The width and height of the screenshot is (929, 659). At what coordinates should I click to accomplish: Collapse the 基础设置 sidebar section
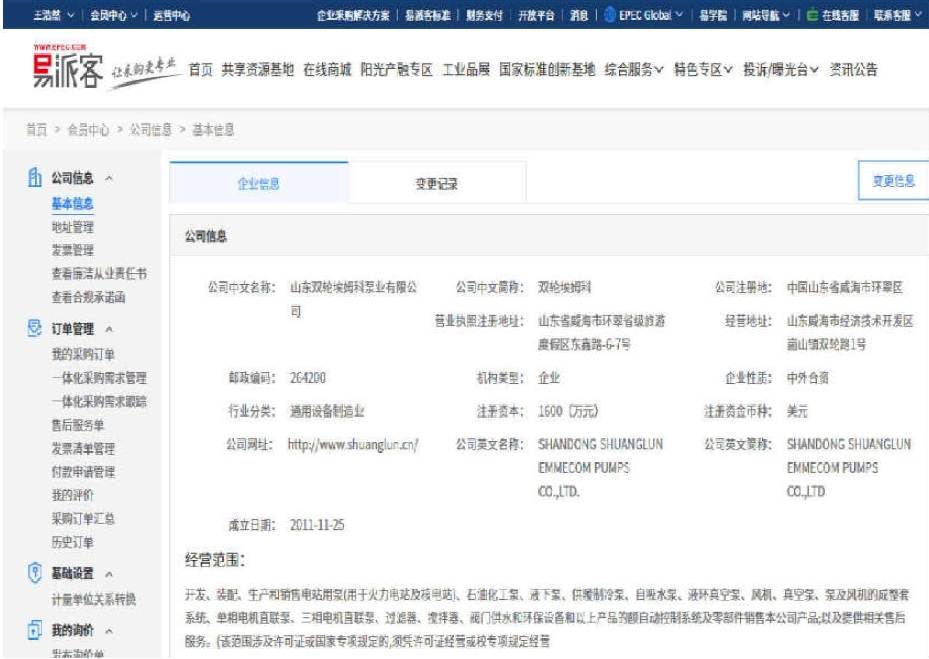pos(109,574)
